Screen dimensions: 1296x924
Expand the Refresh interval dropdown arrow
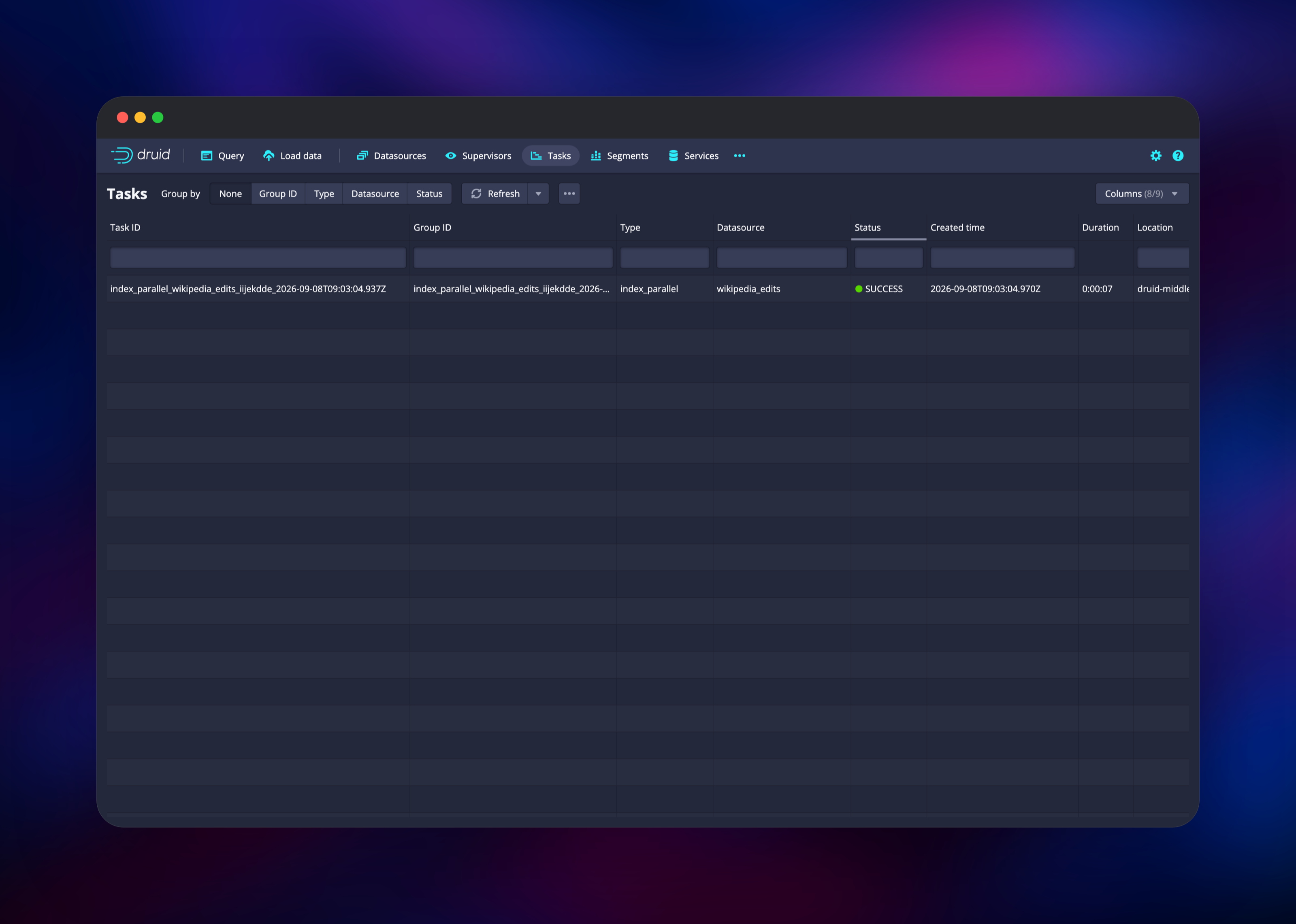coord(538,194)
